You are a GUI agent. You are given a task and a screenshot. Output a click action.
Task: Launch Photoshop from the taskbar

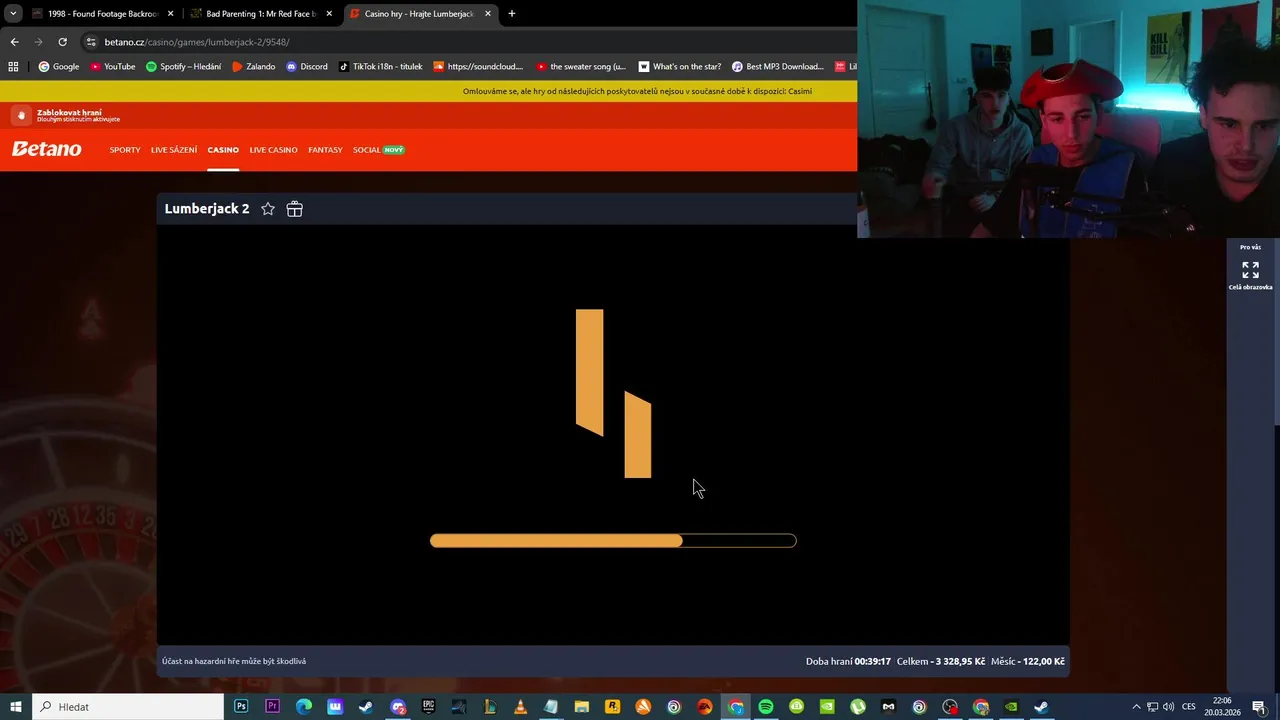pos(241,707)
